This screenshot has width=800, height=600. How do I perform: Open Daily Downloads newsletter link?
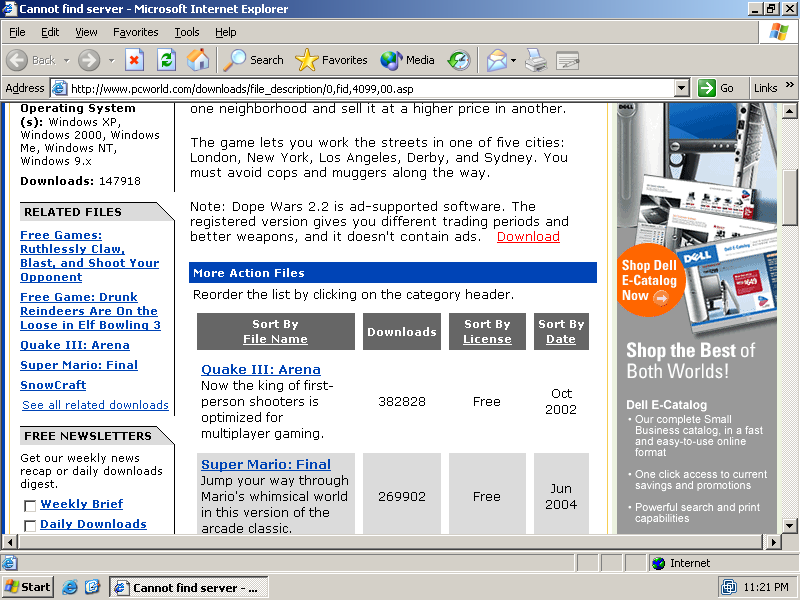pyautogui.click(x=93, y=524)
